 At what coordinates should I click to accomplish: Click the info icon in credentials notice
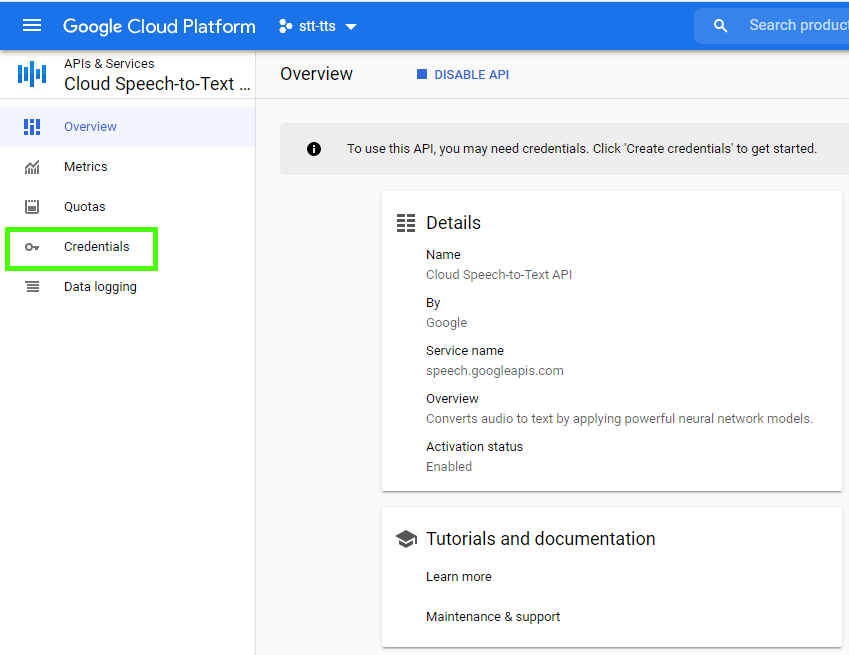(314, 149)
